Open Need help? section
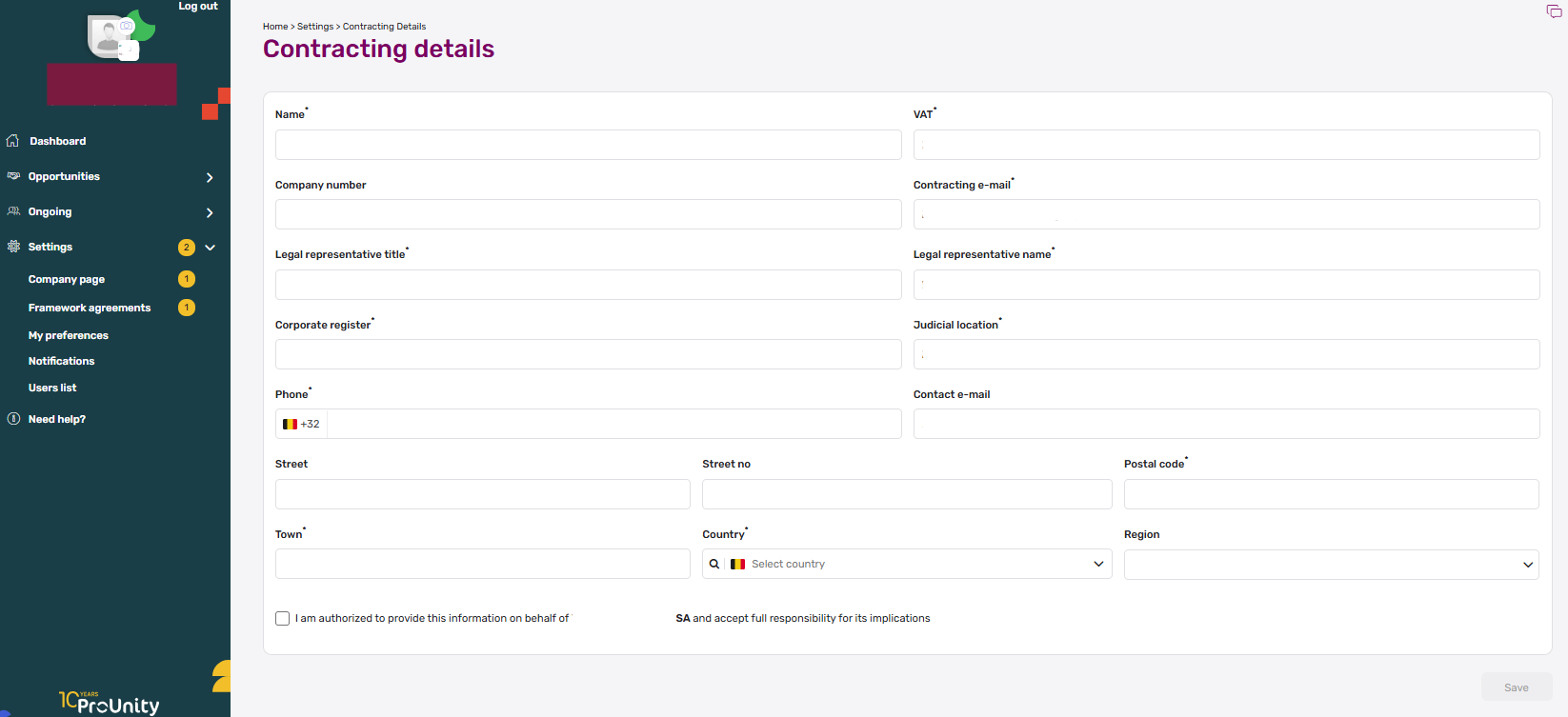1568x717 pixels. (57, 419)
